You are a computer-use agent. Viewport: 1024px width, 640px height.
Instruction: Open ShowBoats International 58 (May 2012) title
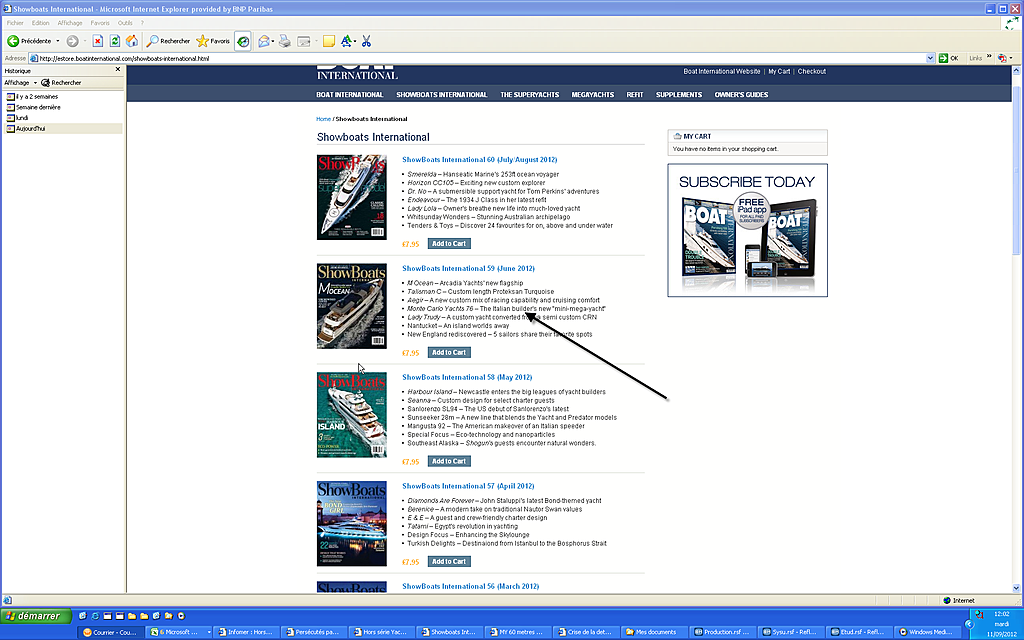467,377
